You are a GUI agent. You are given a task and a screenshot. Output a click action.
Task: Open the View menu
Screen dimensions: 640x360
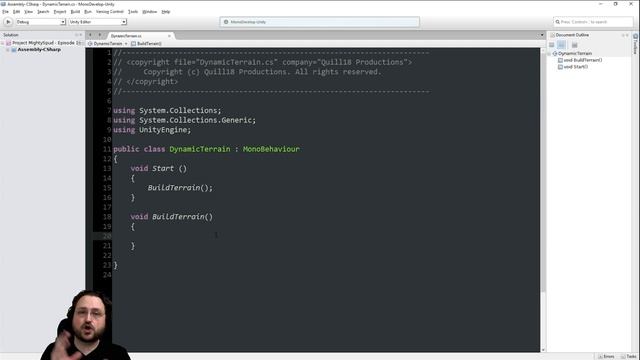pyautogui.click(x=28, y=12)
